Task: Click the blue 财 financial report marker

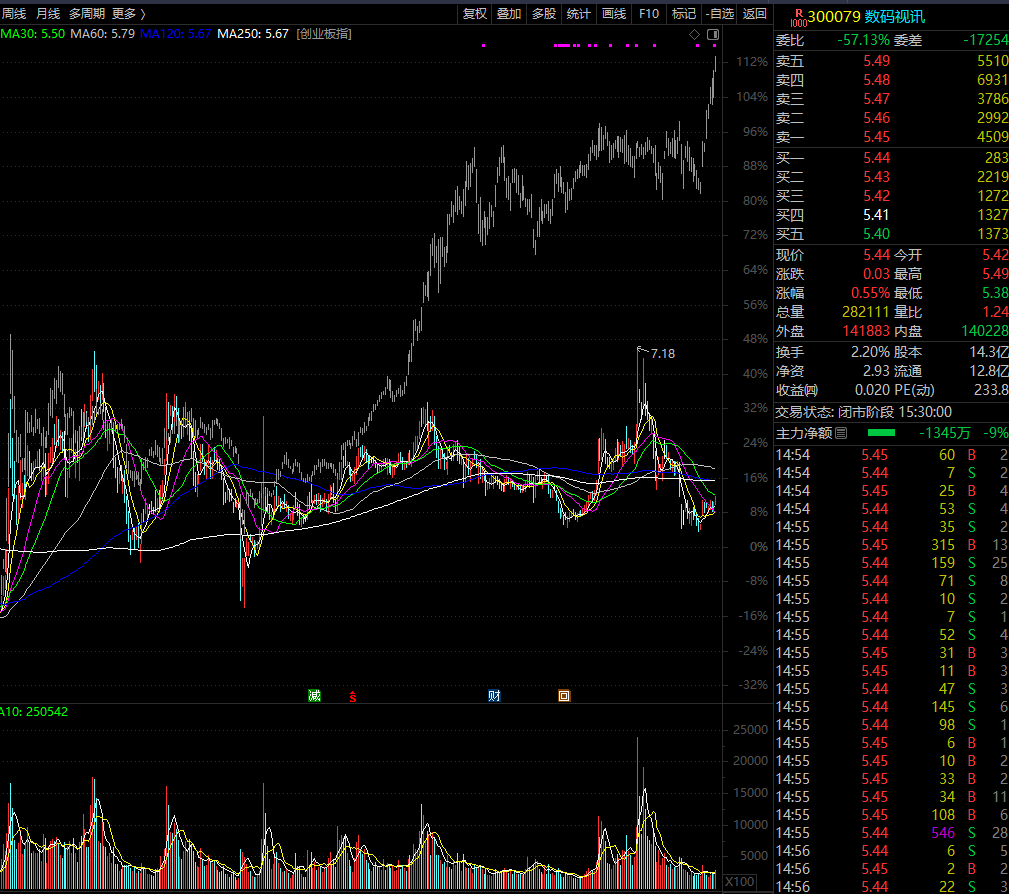Action: pos(494,696)
